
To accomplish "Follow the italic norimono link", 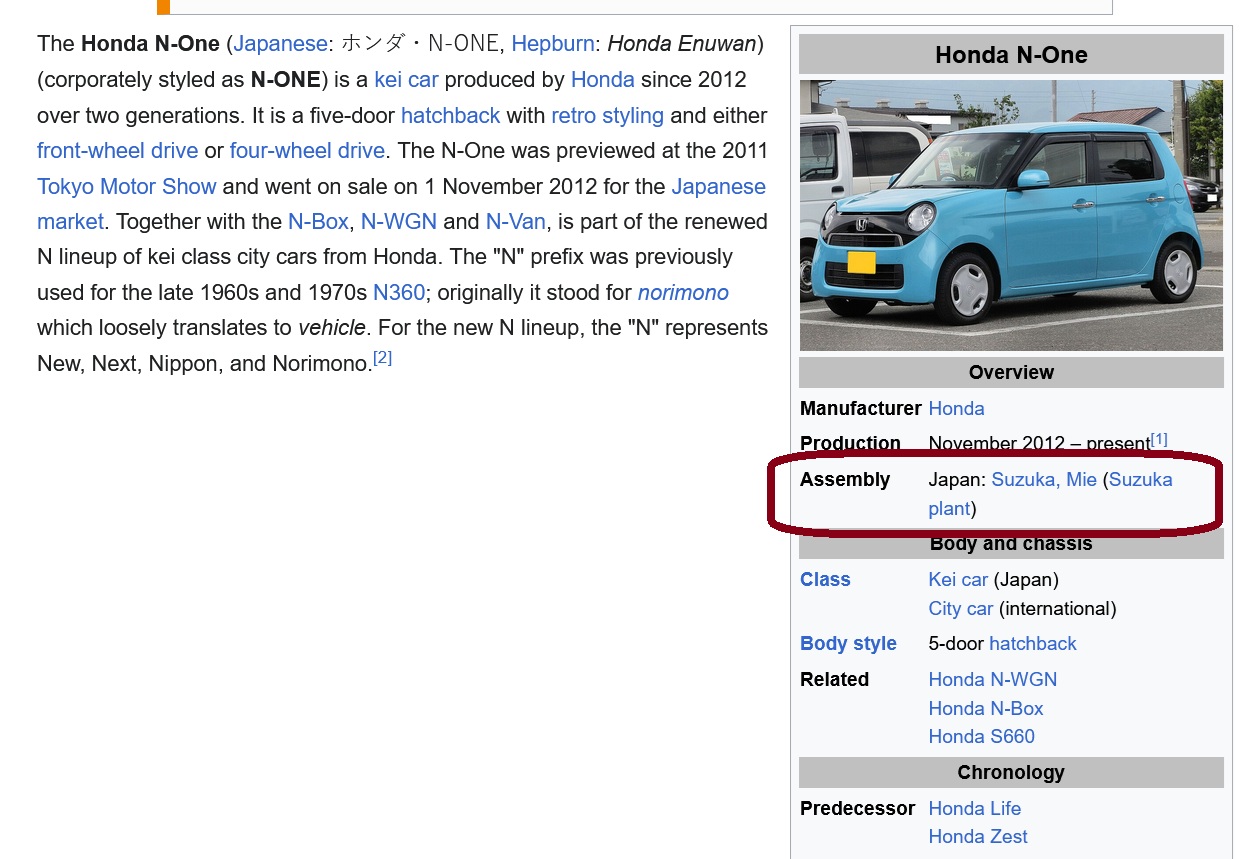I will coord(683,293).
